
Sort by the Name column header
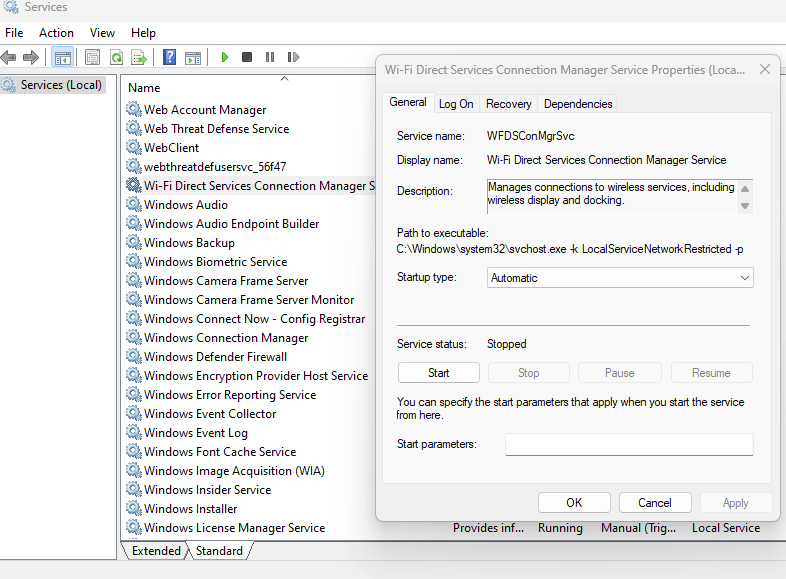pyautogui.click(x=144, y=88)
